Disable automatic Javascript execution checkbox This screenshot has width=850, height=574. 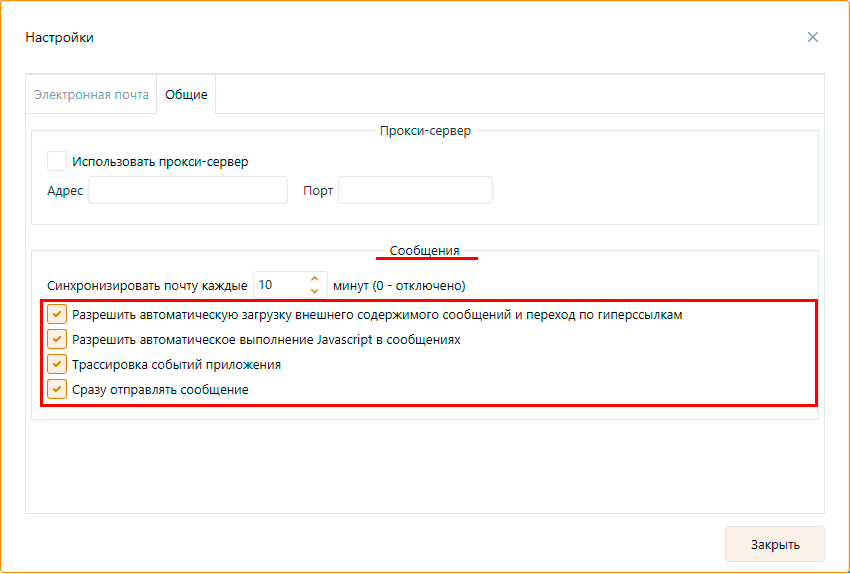[x=57, y=339]
